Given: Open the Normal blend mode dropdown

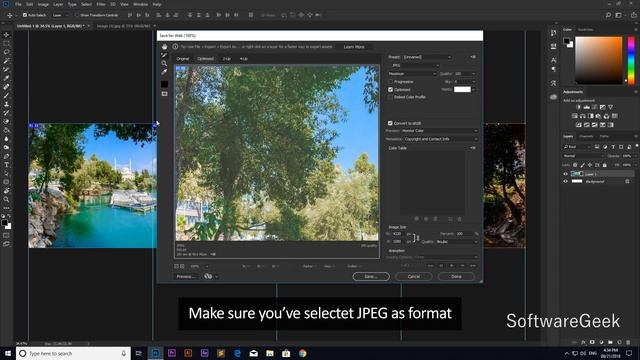Looking at the screenshot, I should click(583, 156).
